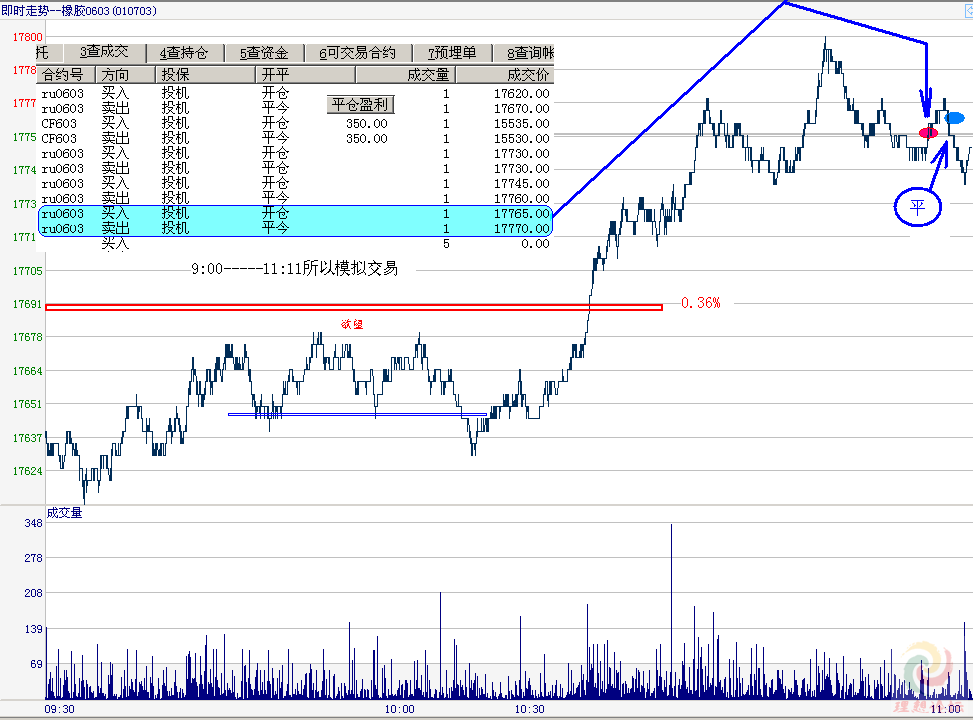The width and height of the screenshot is (973, 721).
Task: Select the 5查资金 tab
Action: (x=264, y=53)
